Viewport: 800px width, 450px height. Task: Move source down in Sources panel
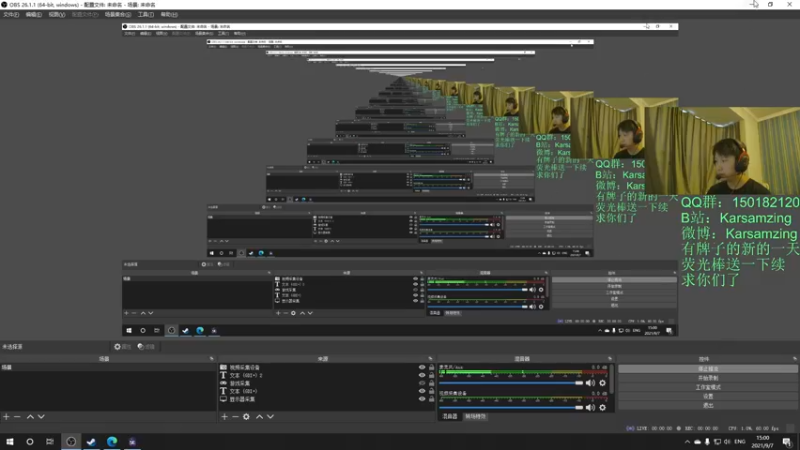click(x=270, y=417)
